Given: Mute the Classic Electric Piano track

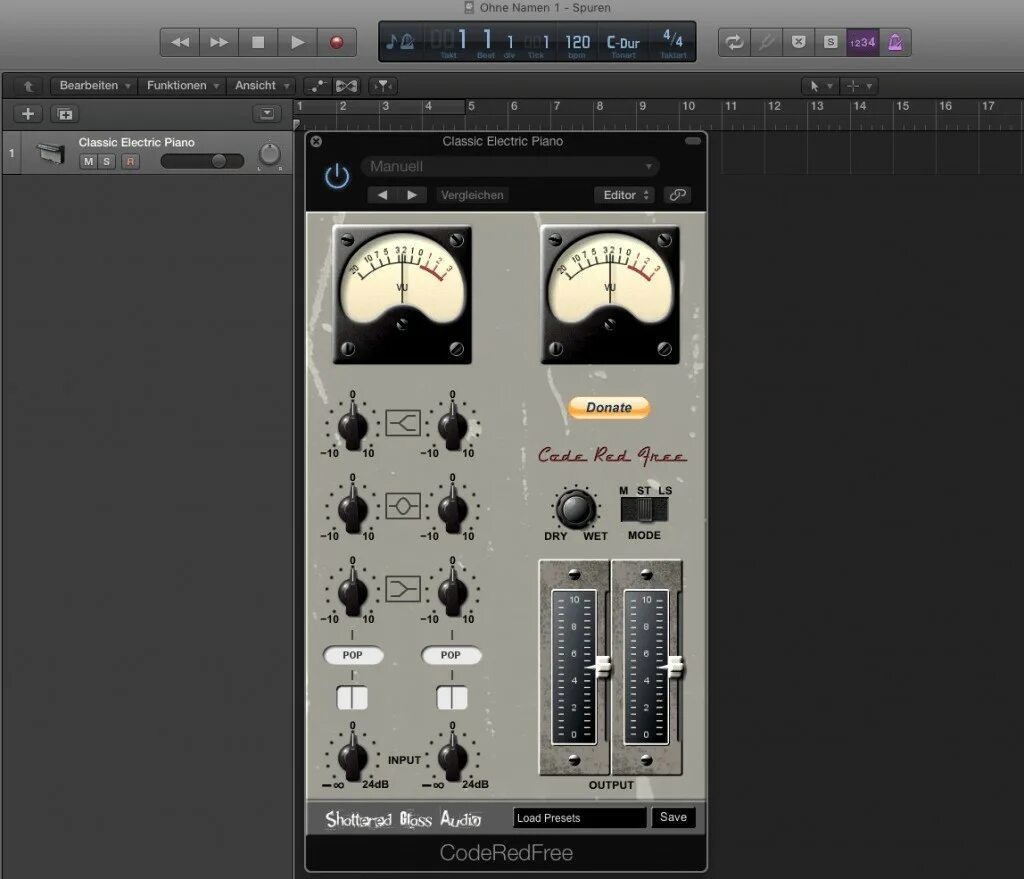Looking at the screenshot, I should coord(88,161).
